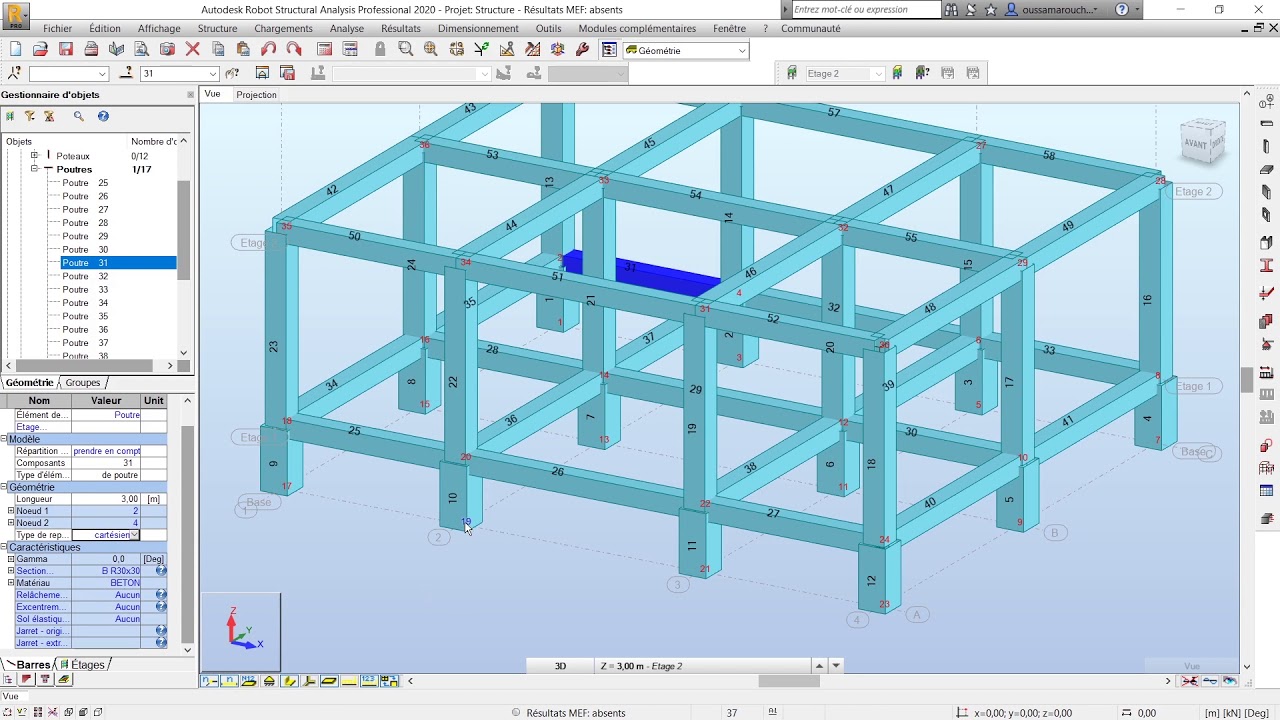Click the filter funnel icon in object manager
Screen dimensions: 1280x720
click(x=30, y=117)
